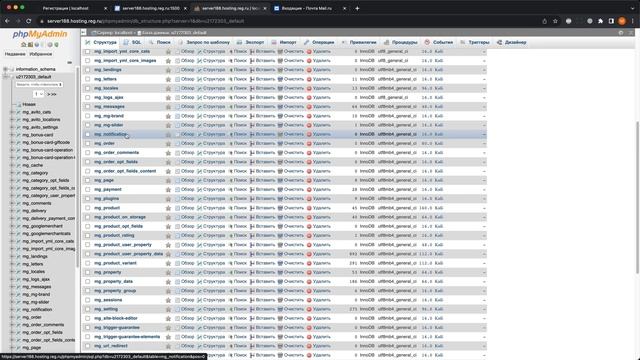
Task: Tick the mg_url_redirect checkbox
Action: coord(87,346)
